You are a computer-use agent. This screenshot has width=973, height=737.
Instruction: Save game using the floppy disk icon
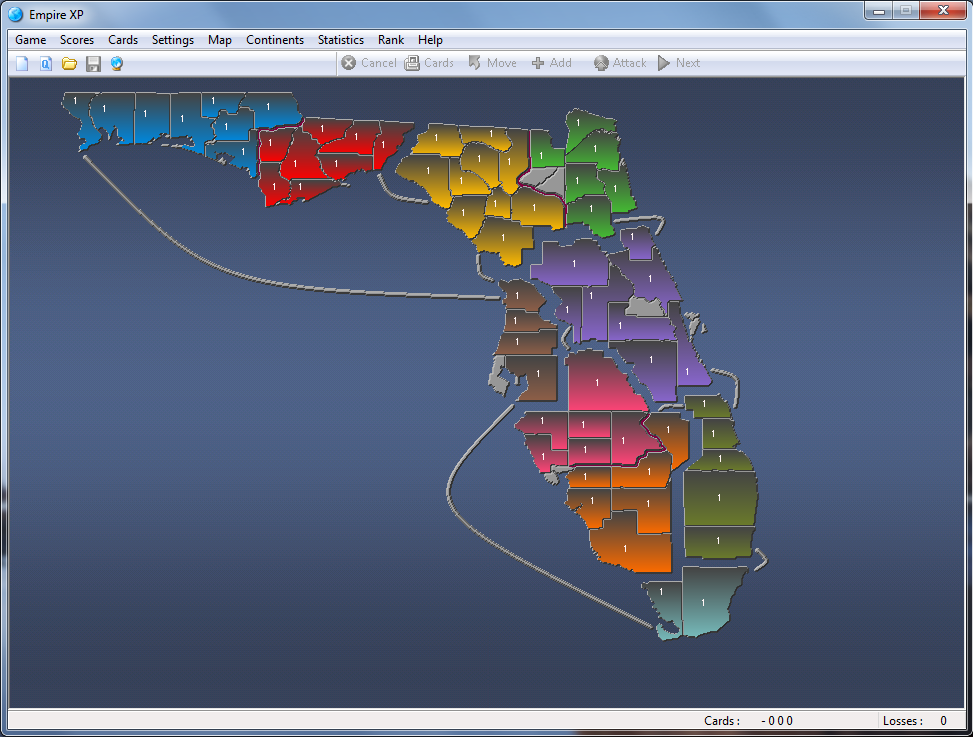(x=93, y=64)
